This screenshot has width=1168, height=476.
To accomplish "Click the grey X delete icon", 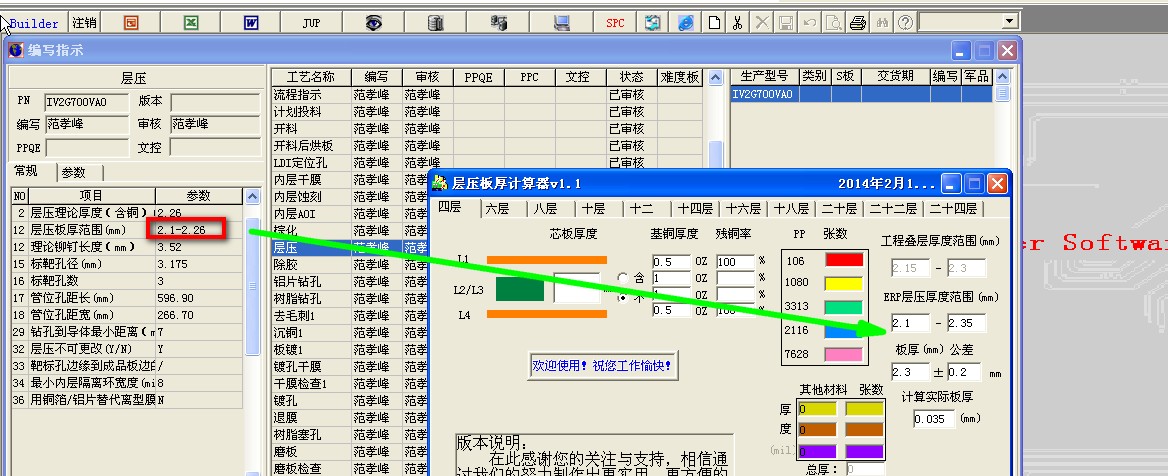I will [761, 23].
